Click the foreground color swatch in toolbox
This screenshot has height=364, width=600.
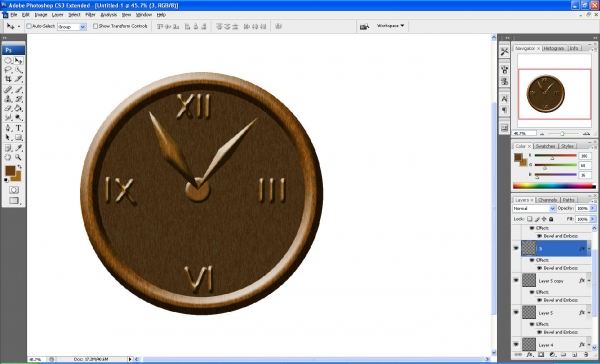[10, 171]
